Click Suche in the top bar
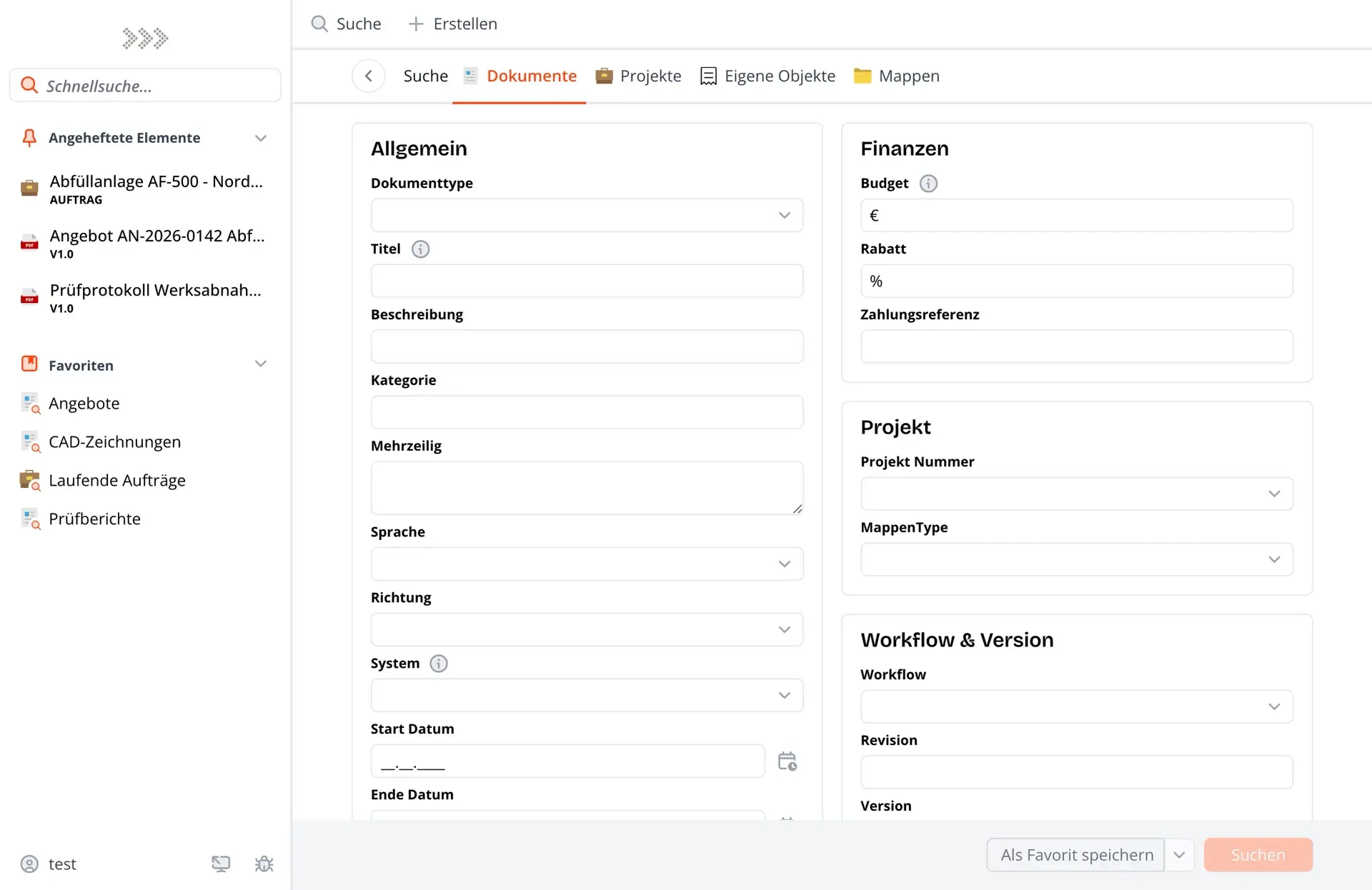 tap(347, 24)
